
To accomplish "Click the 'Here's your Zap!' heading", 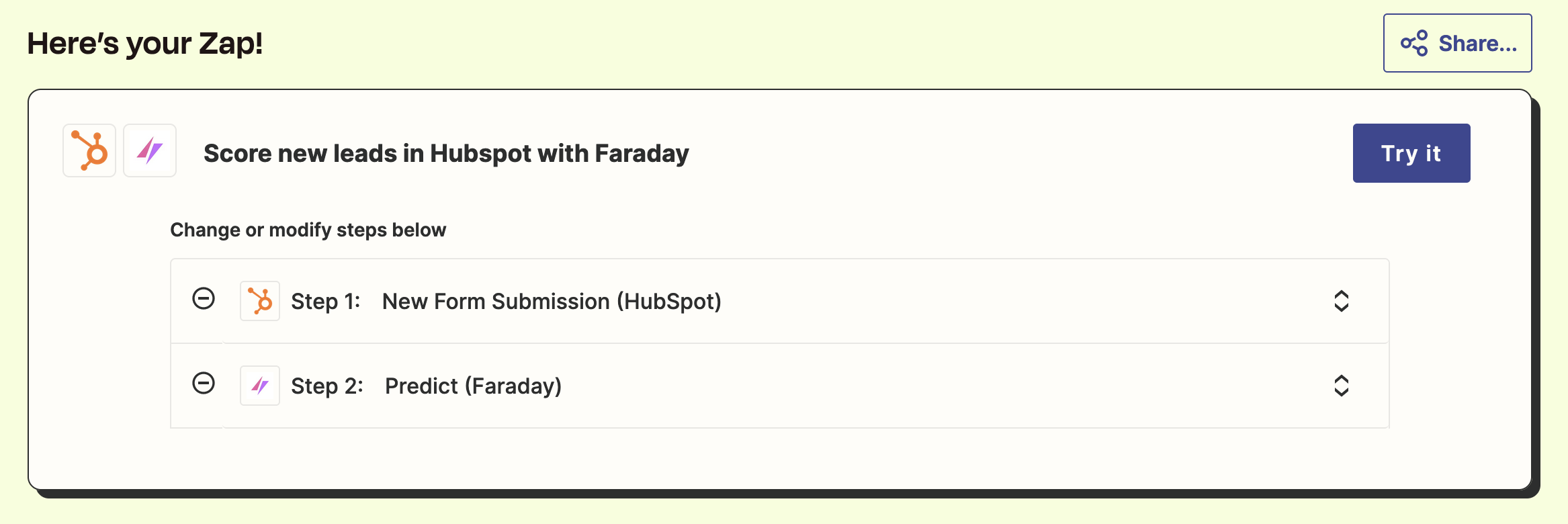I will point(145,44).
